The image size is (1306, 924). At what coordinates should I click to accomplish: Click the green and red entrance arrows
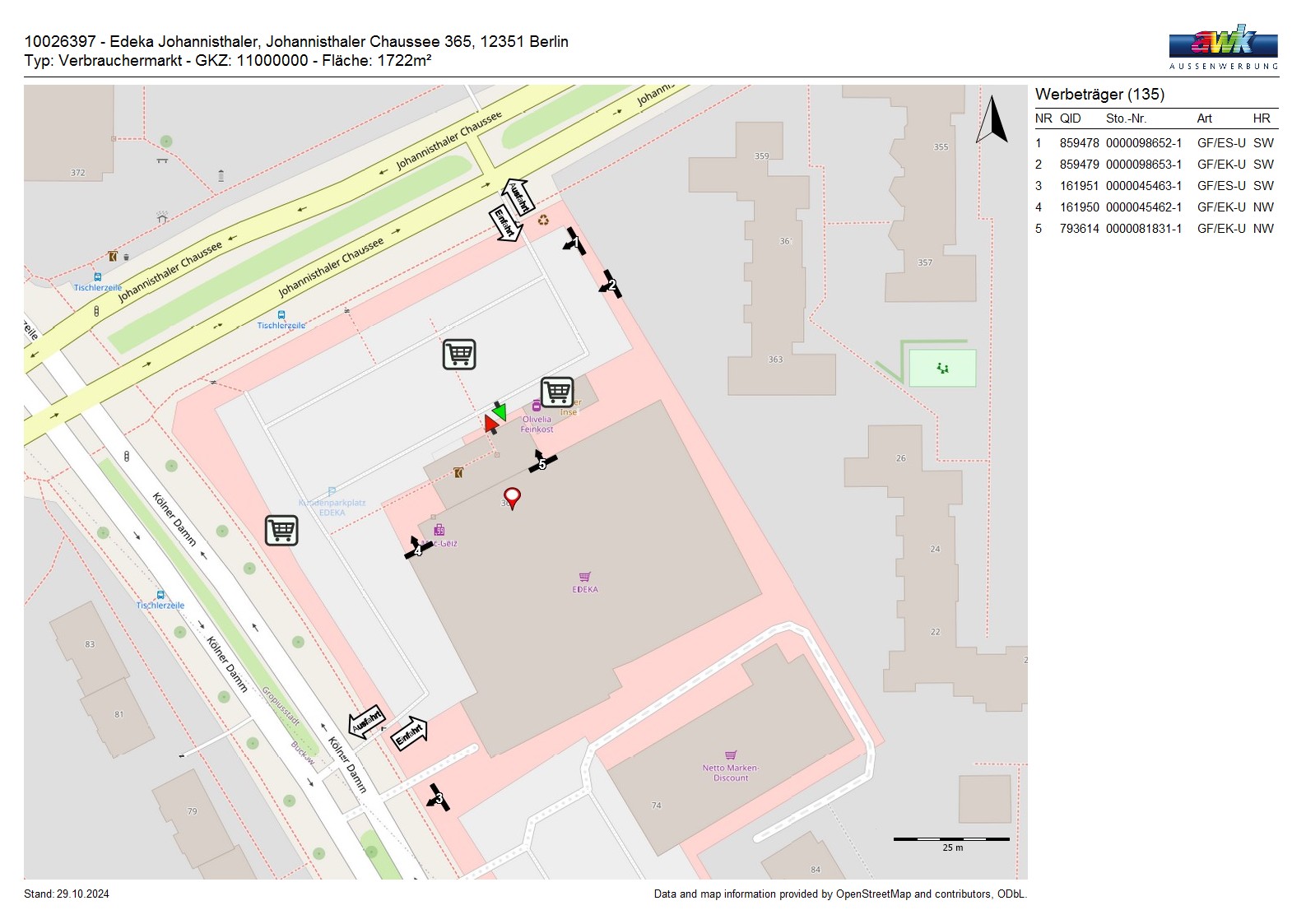tap(495, 418)
